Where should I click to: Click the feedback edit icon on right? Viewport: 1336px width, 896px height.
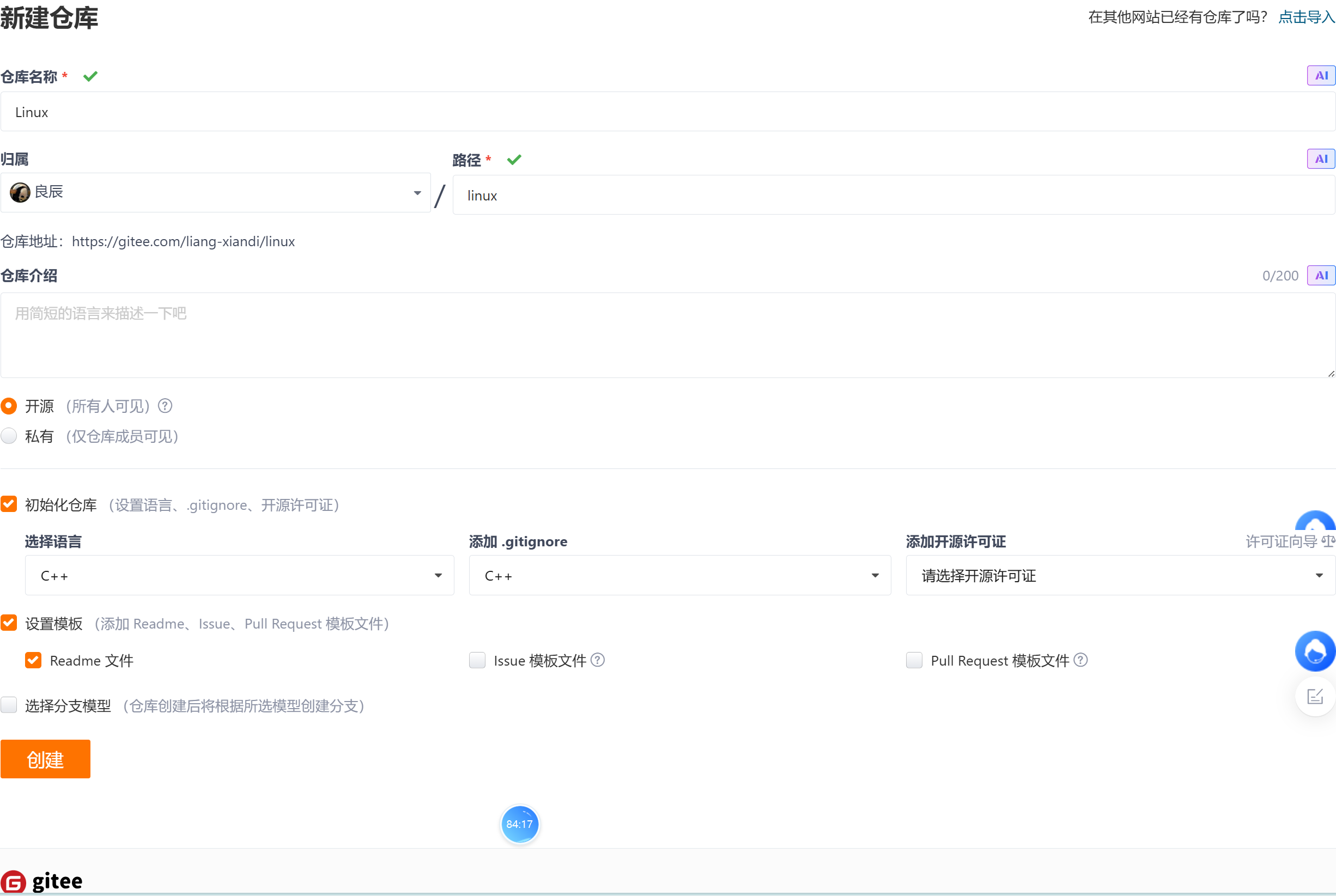click(1315, 696)
